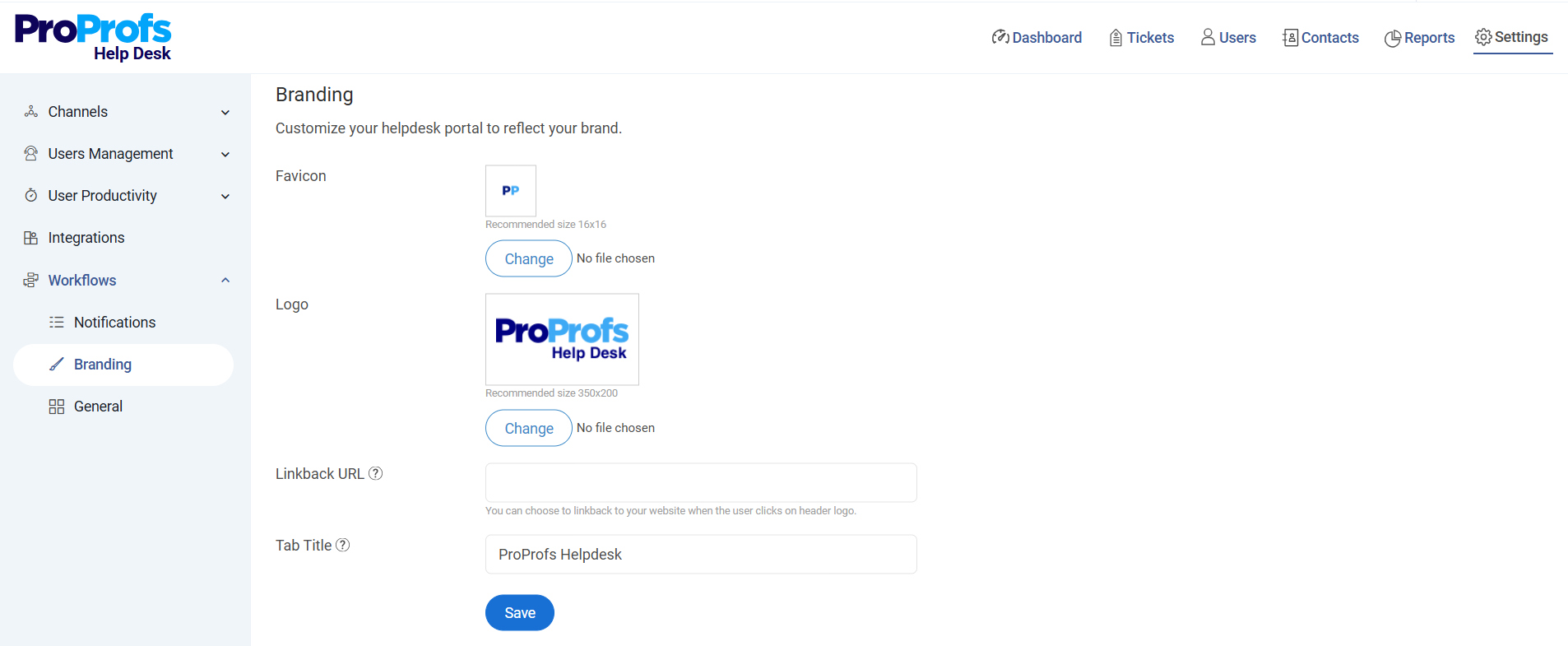Click the Reports pie chart icon
This screenshot has height=646, width=1568.
(1393, 39)
